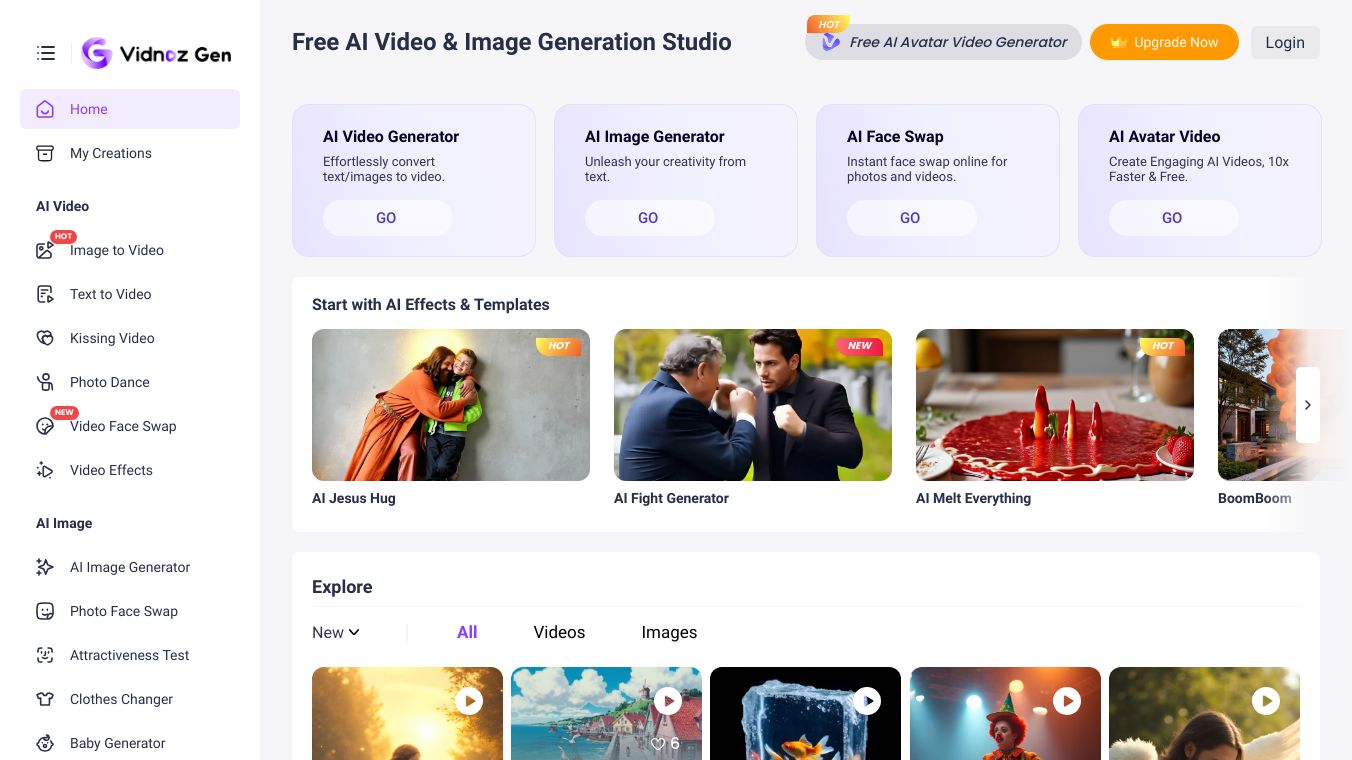Click the crown icon on Upgrade Now

coord(1119,42)
